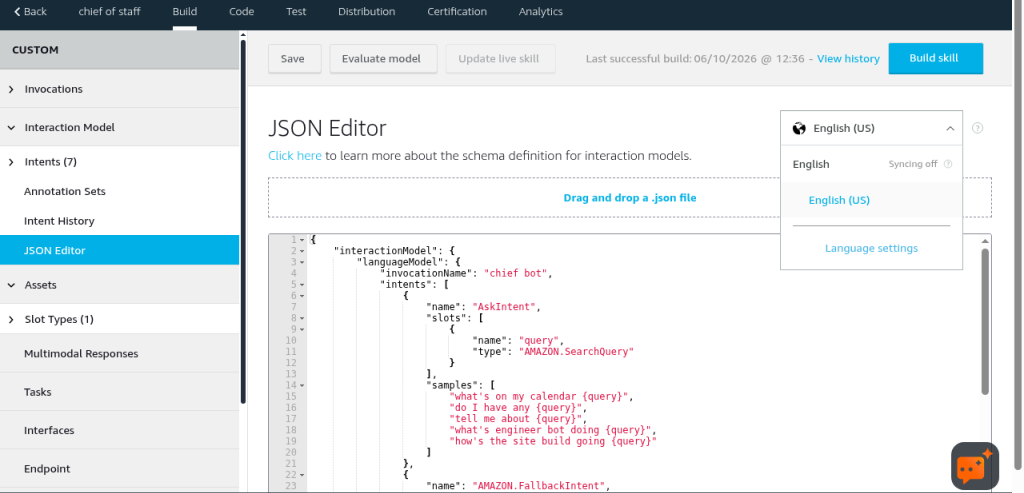Click the "AMAZON.FallbackIntent" name value

coord(541,485)
